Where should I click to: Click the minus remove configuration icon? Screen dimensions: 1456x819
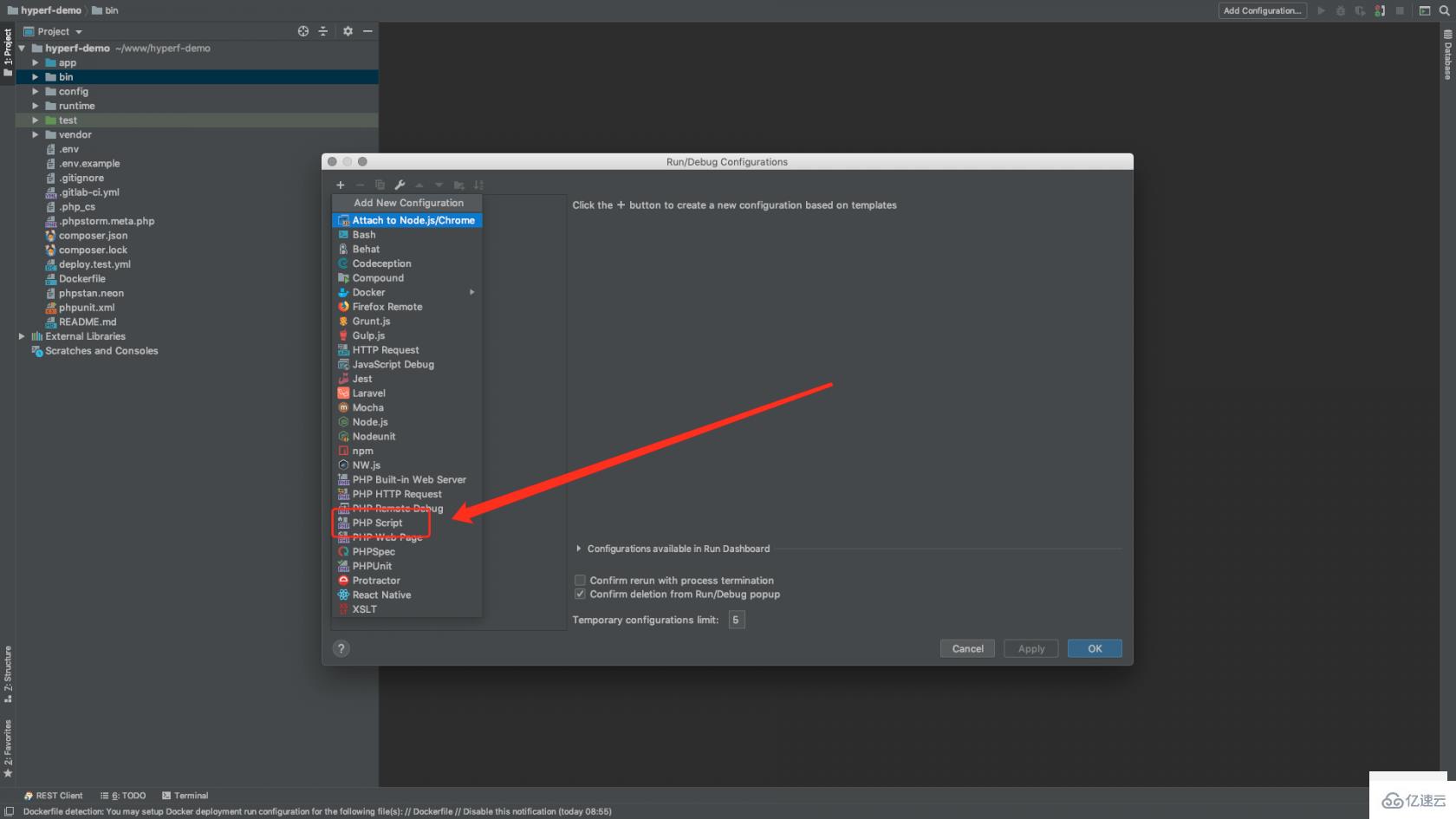pos(360,185)
